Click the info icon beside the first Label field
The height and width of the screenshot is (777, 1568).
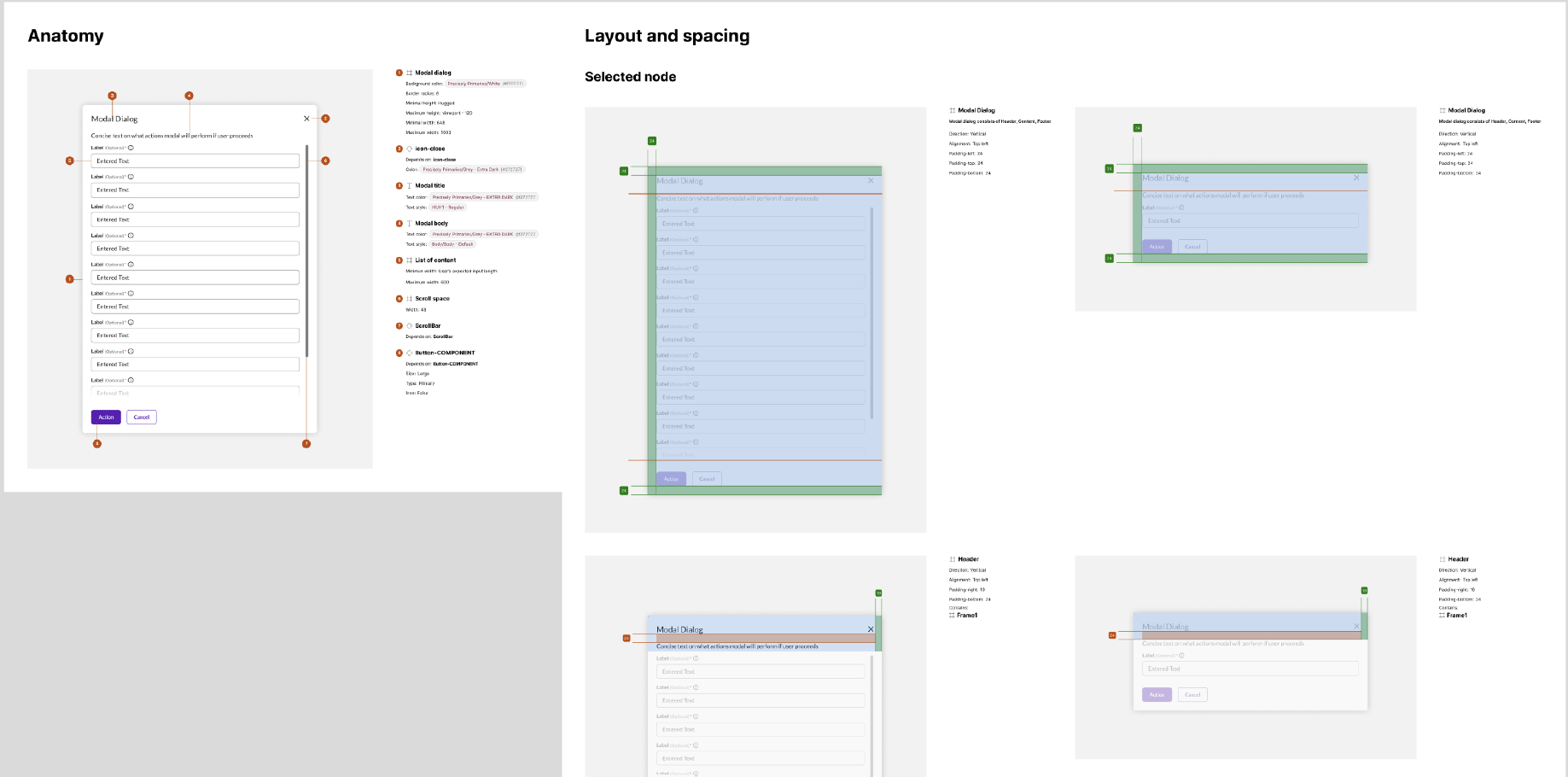129,149
